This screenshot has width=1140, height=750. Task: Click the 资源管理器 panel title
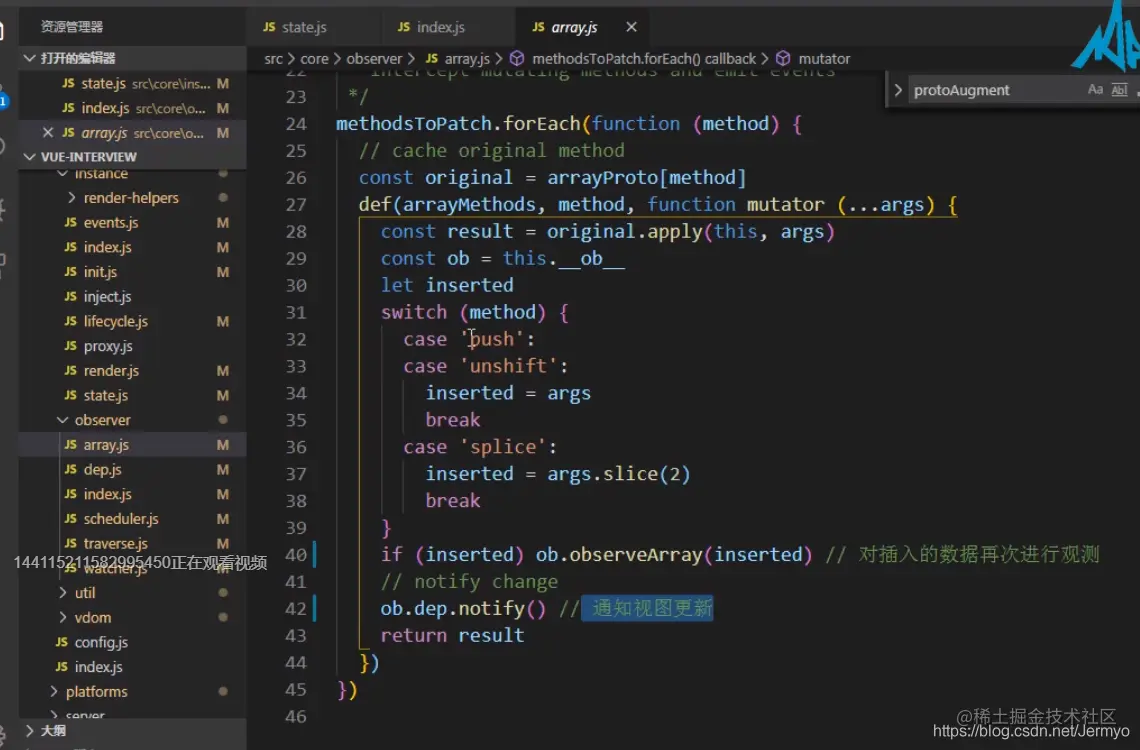72,27
